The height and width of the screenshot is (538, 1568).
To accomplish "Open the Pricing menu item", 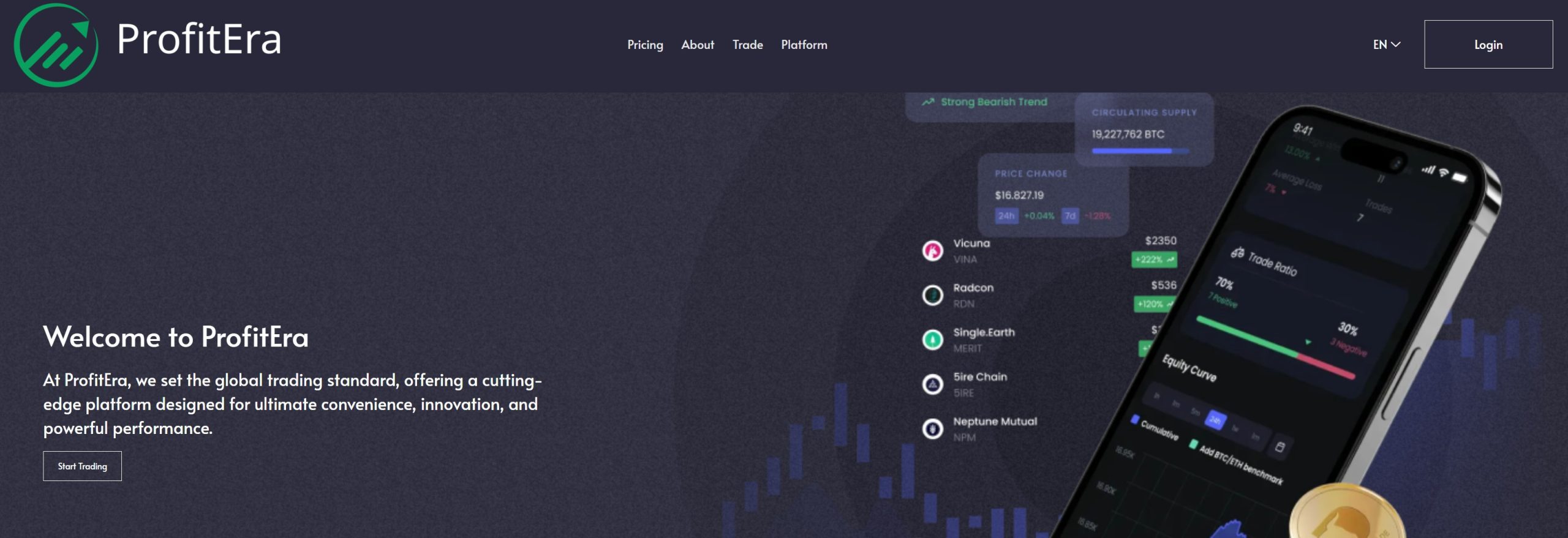I will coord(645,45).
